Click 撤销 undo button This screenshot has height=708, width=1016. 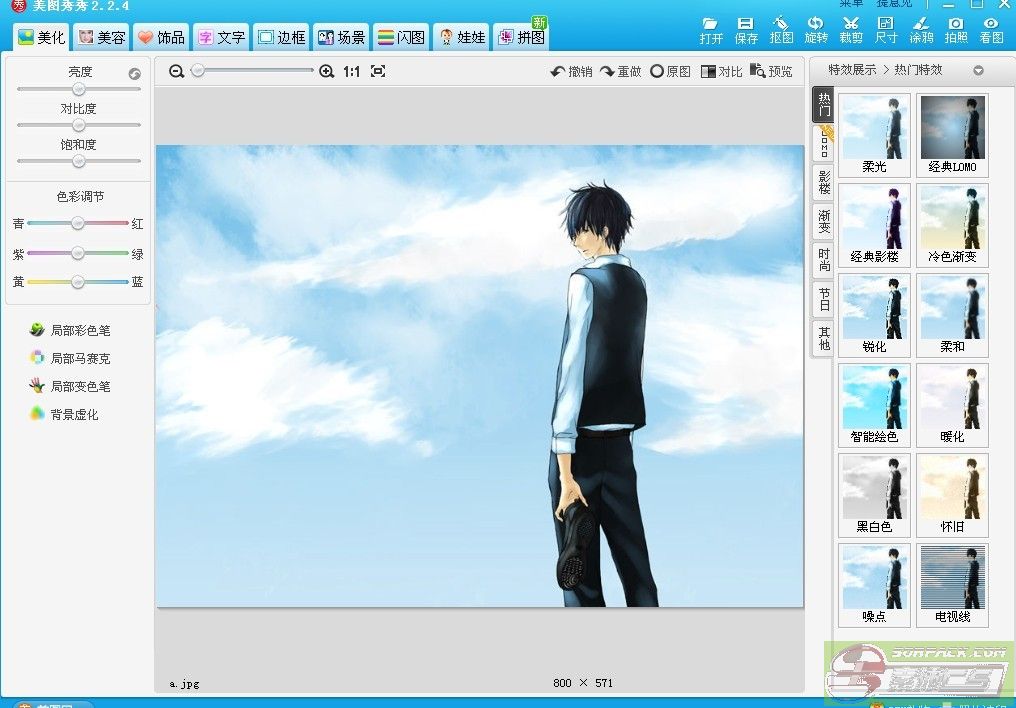pos(572,71)
